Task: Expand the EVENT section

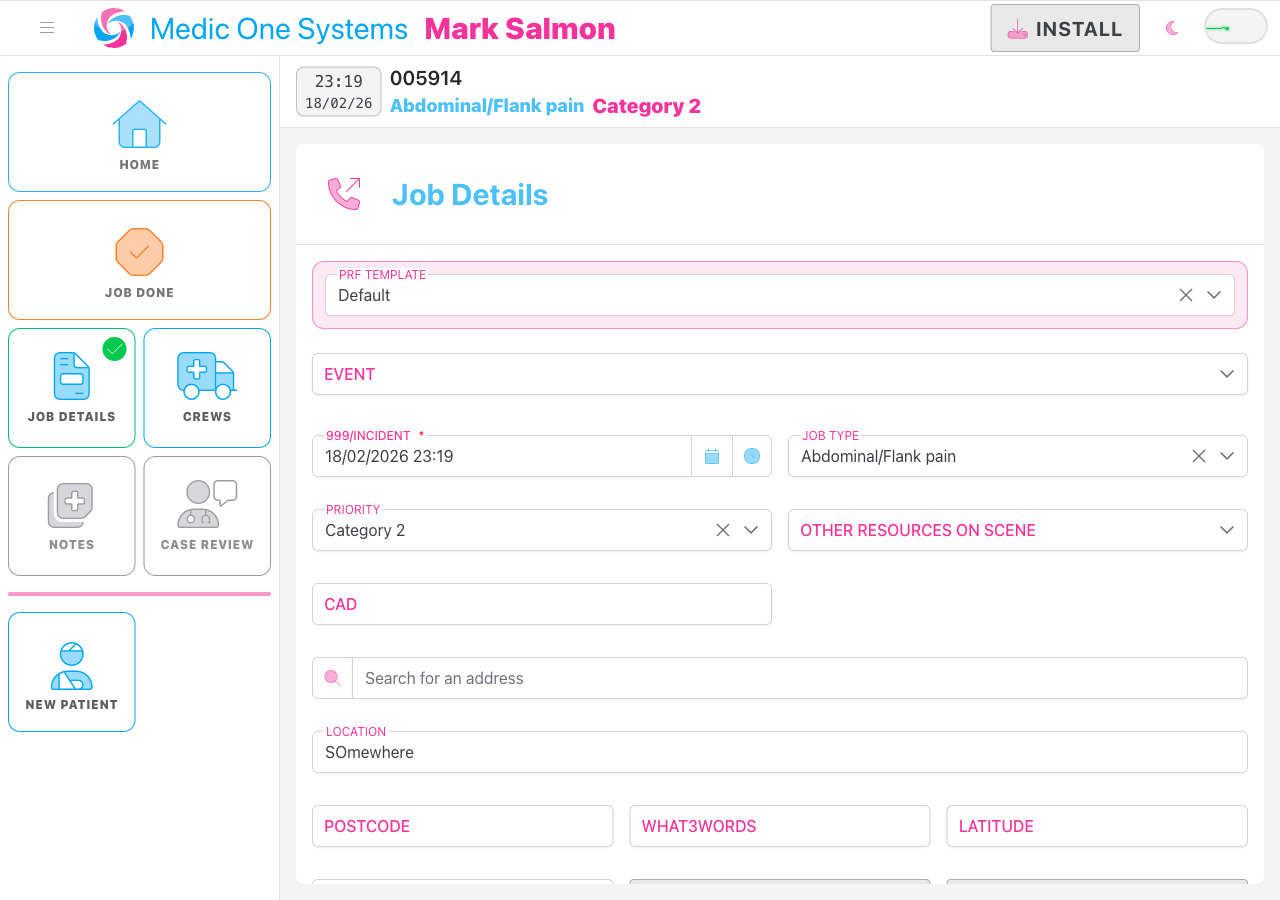Action: point(1227,374)
